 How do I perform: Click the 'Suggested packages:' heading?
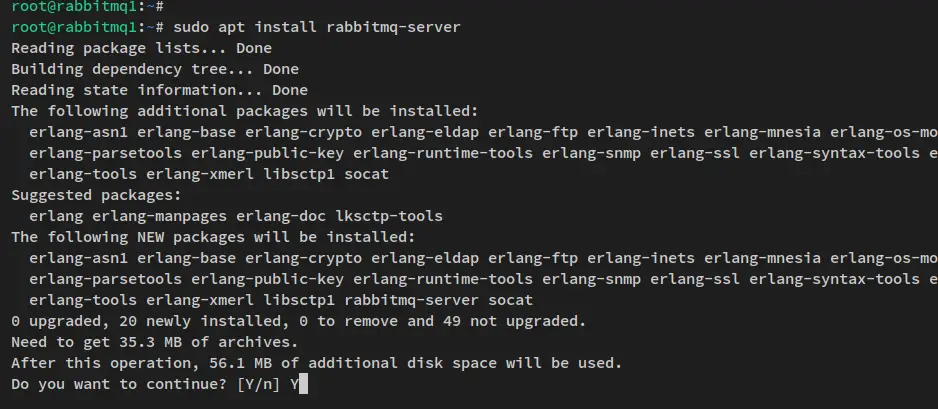tap(96, 195)
